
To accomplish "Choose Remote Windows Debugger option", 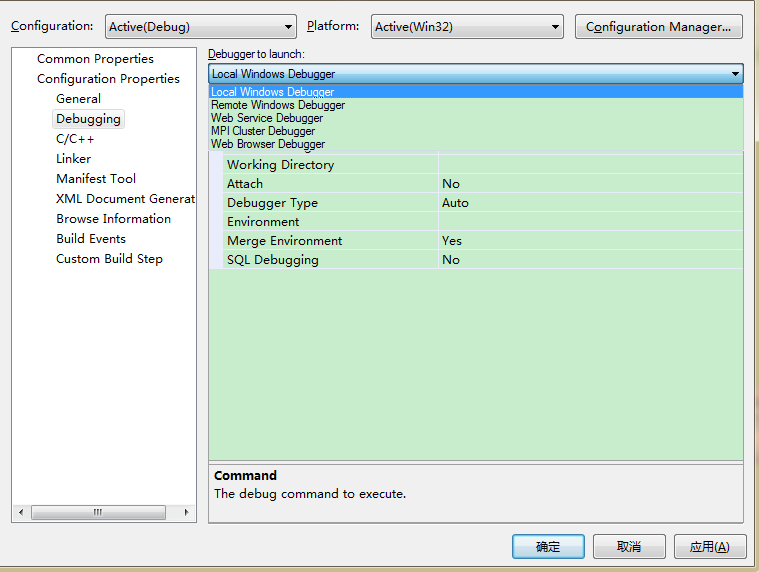I will pyautogui.click(x=476, y=105).
